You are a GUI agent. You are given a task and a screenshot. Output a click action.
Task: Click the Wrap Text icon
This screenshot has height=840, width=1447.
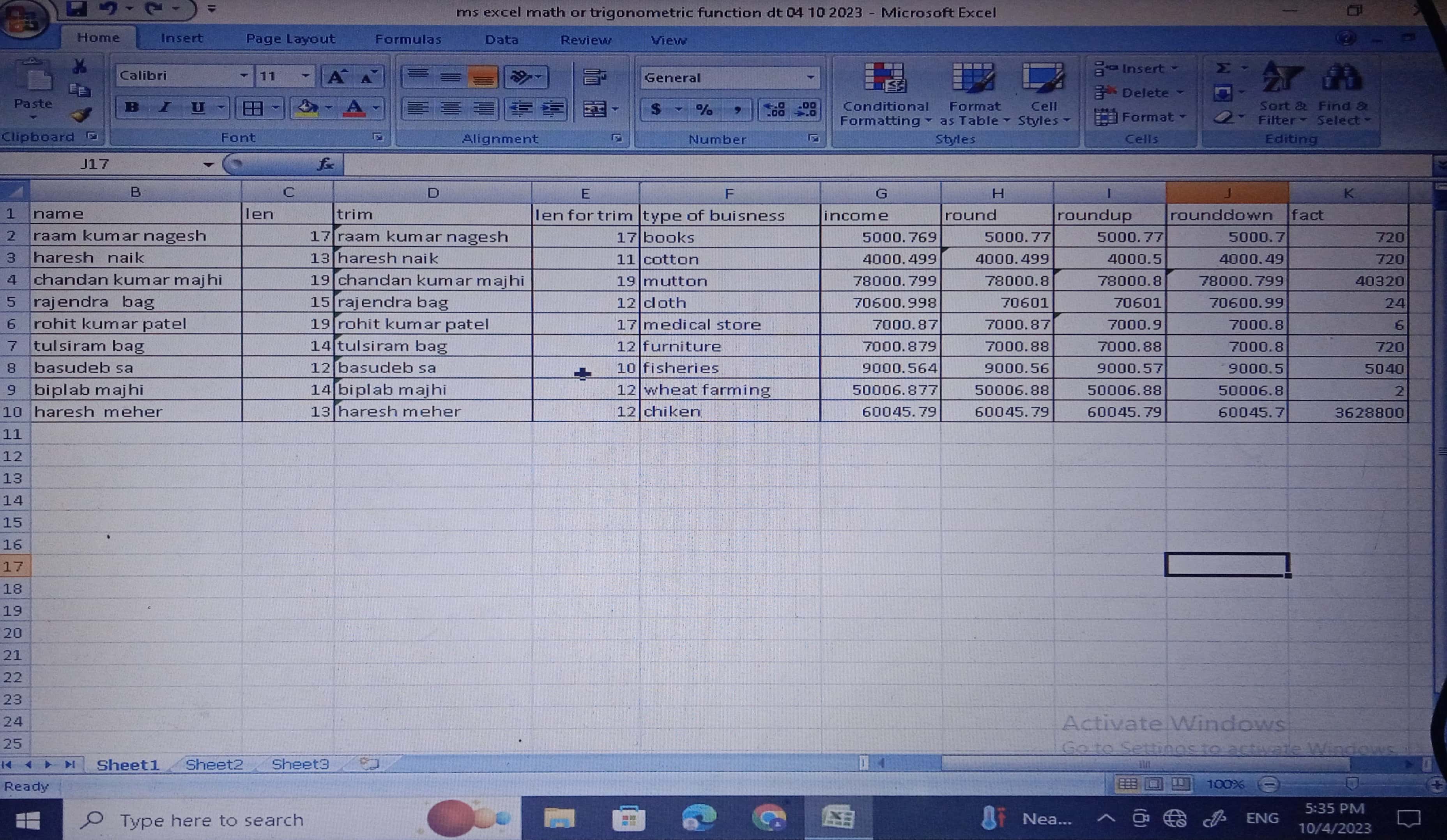594,77
